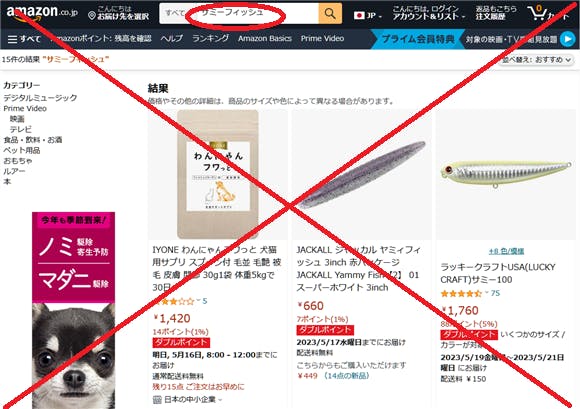Open the shopping cart icon
This screenshot has height=409, width=580.
coord(538,13)
